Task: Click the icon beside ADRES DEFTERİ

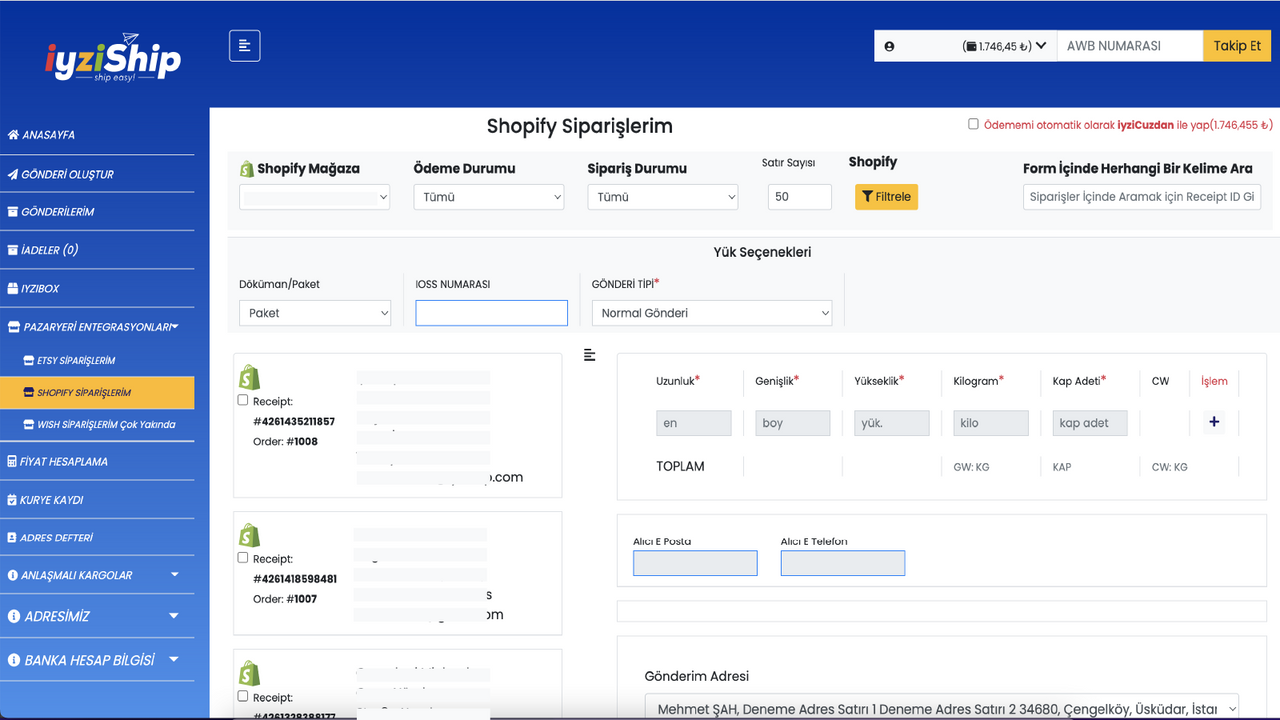Action: tap(12, 538)
